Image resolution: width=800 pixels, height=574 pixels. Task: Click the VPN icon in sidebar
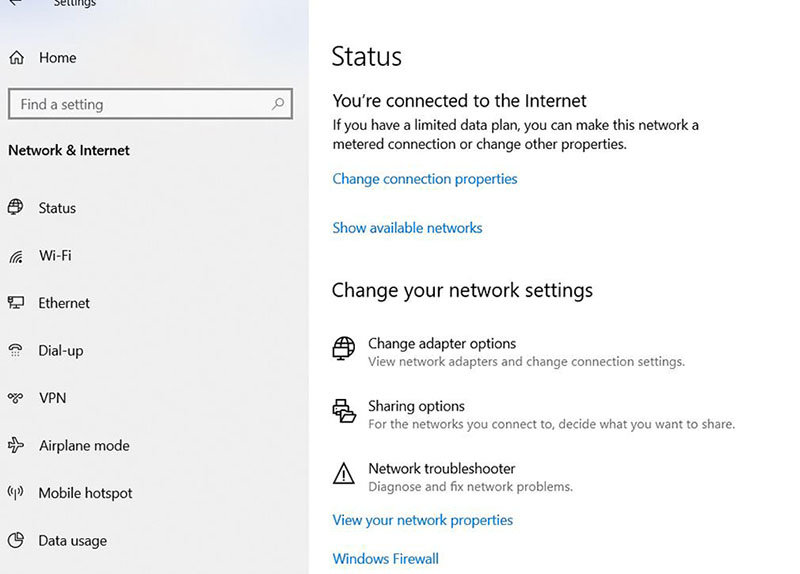(15, 397)
